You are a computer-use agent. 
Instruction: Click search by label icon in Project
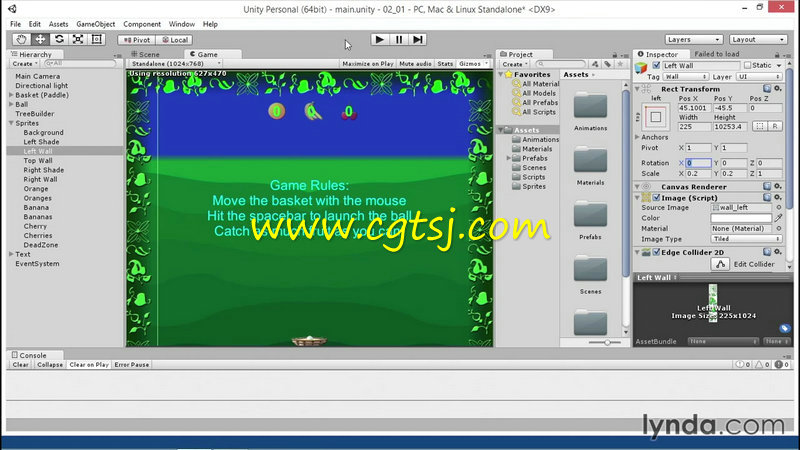coord(608,64)
